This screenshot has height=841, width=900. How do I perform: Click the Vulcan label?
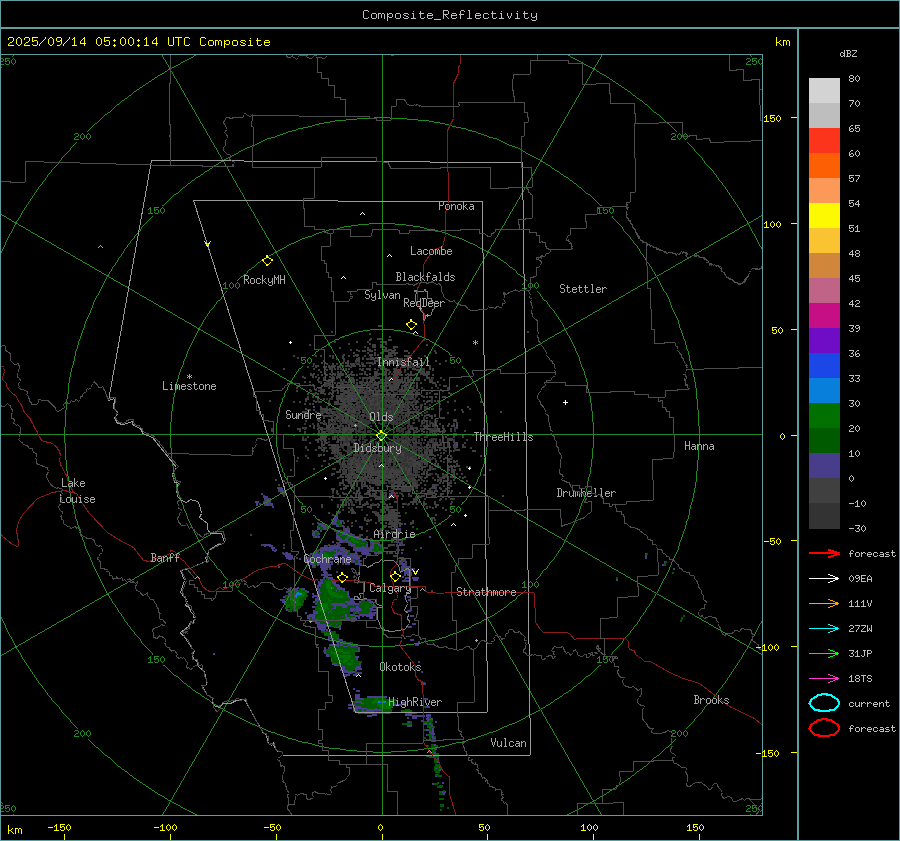[x=508, y=743]
